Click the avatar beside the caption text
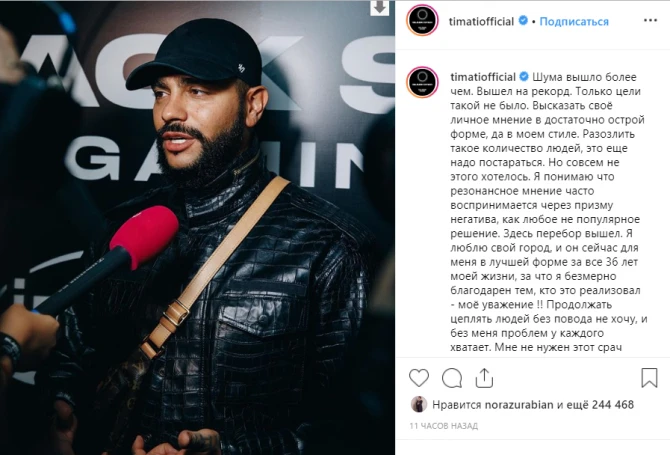Viewport: 670px width, 455px height. [422, 82]
